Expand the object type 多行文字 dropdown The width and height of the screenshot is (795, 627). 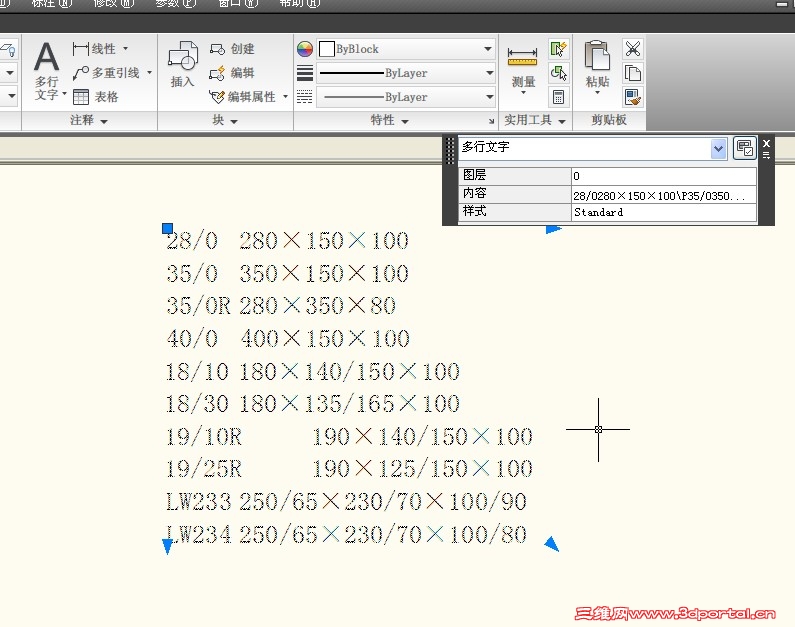[718, 149]
